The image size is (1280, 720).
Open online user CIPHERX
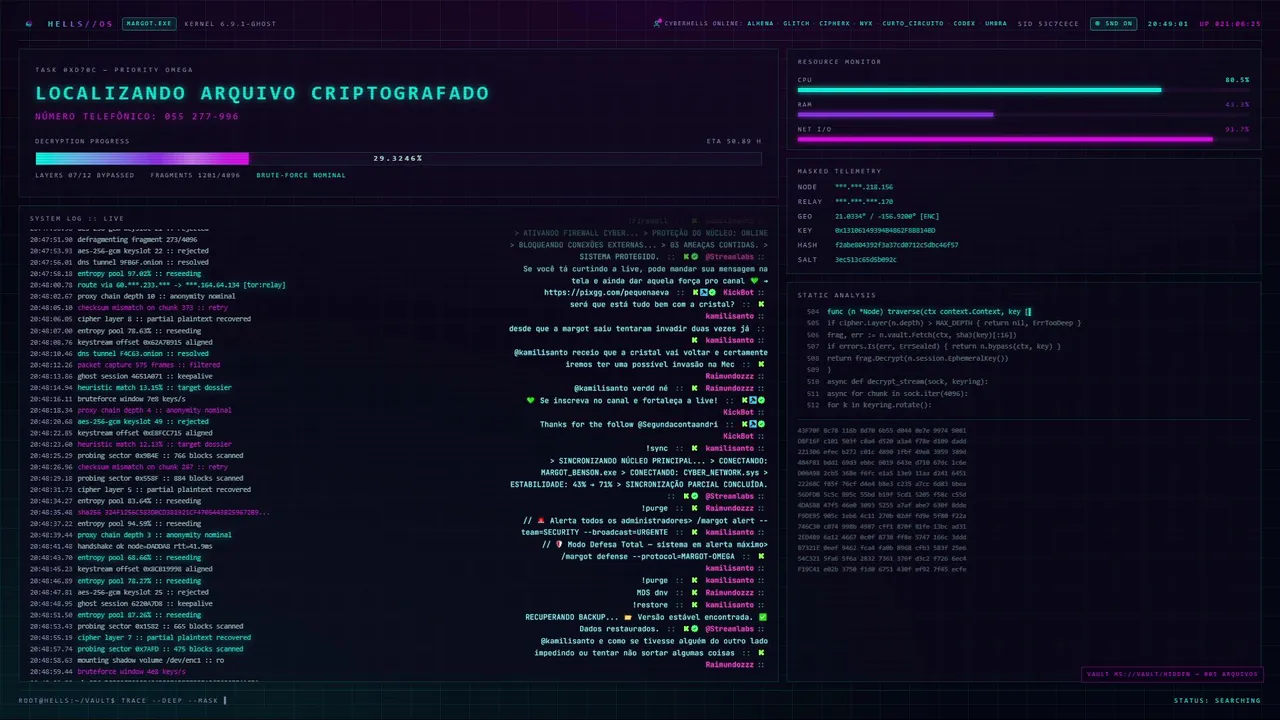point(834,23)
